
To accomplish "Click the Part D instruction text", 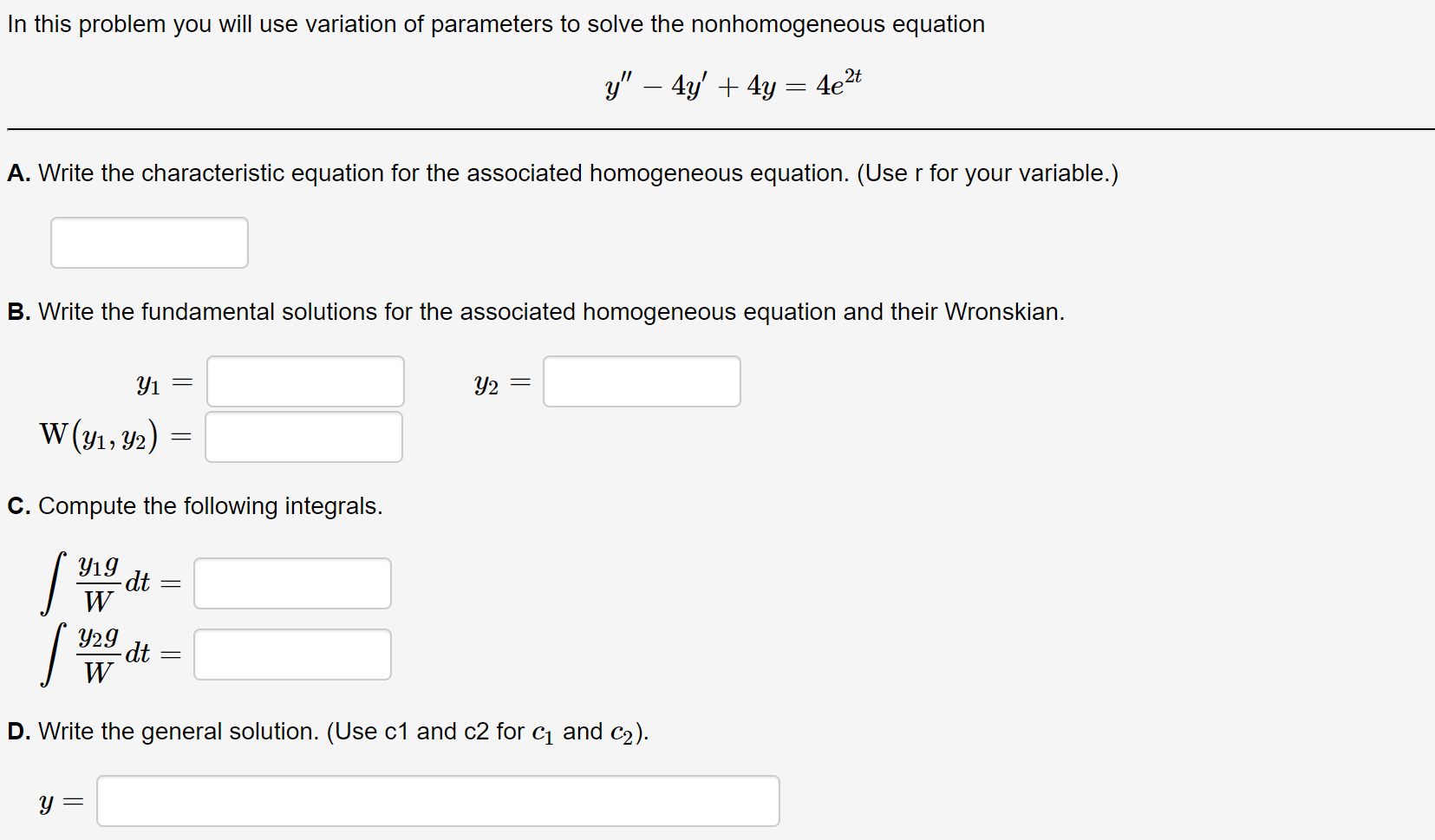I will point(326,730).
